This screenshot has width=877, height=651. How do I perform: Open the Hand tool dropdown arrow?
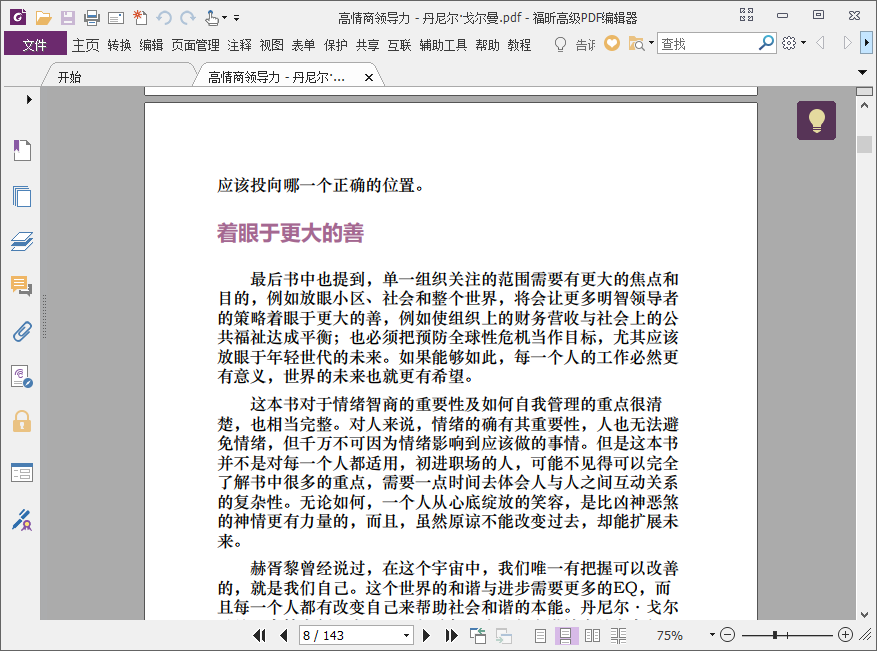225,18
